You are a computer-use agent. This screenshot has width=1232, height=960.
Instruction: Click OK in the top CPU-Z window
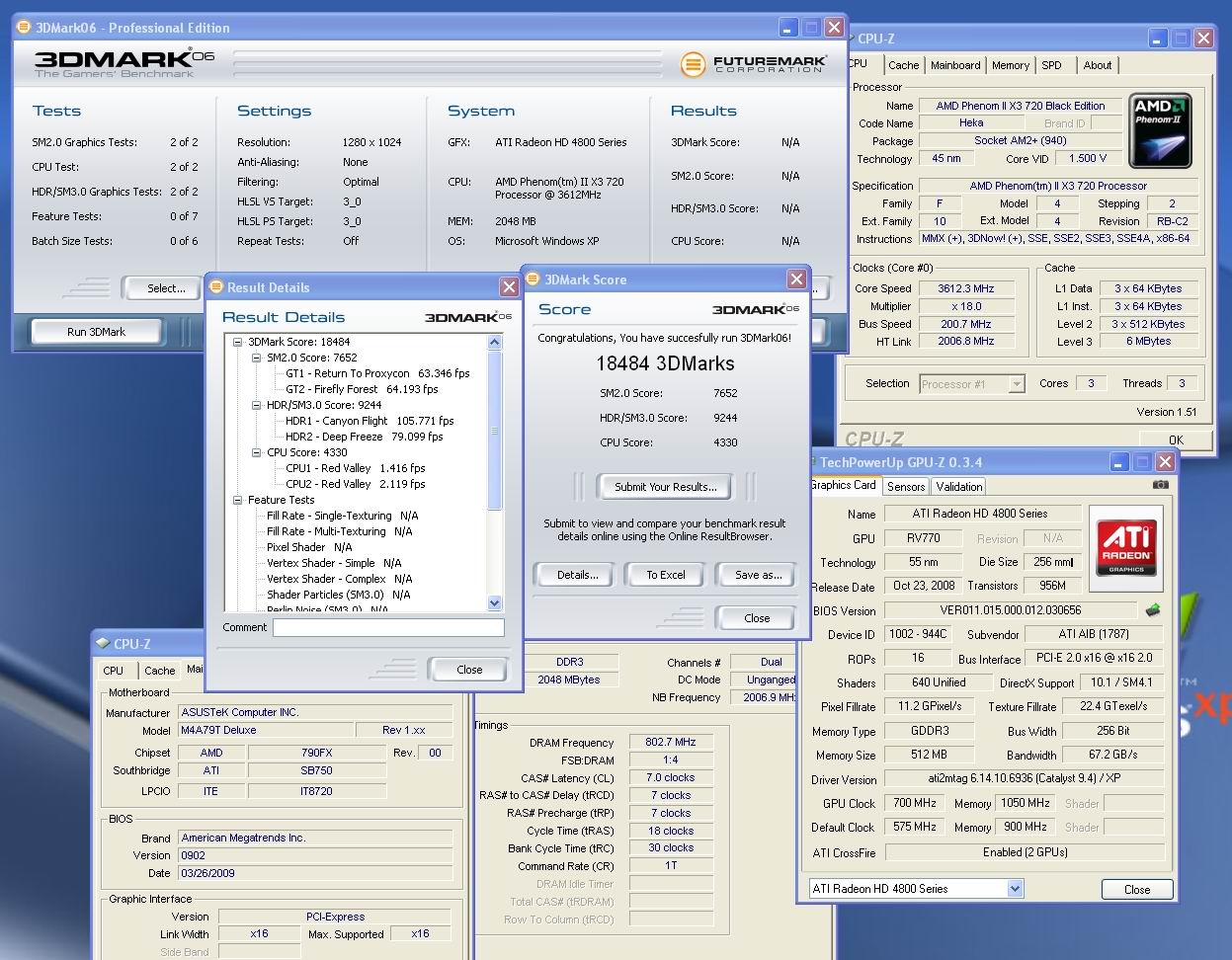(x=1176, y=440)
